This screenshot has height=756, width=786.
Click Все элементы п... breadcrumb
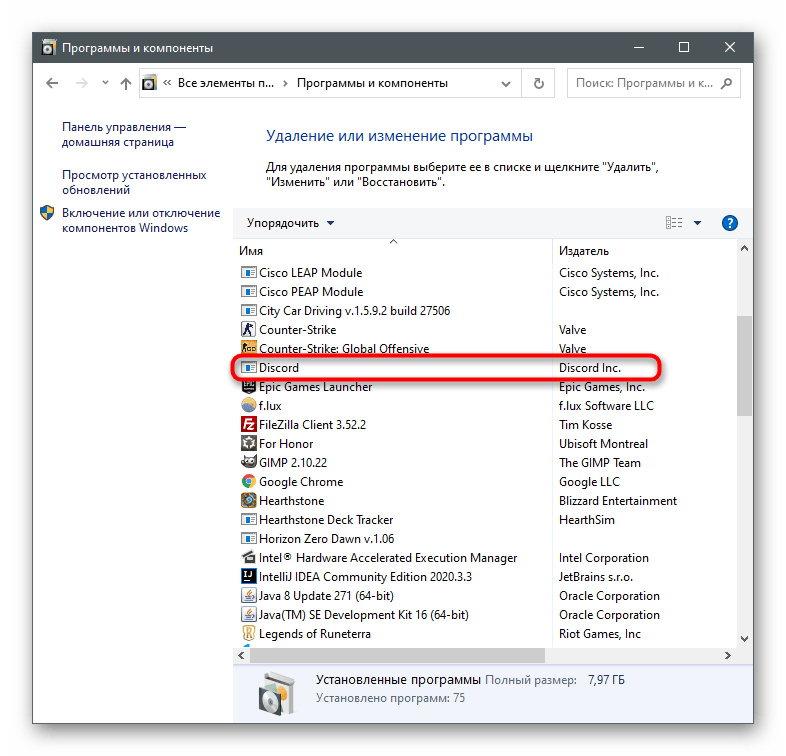(226, 83)
